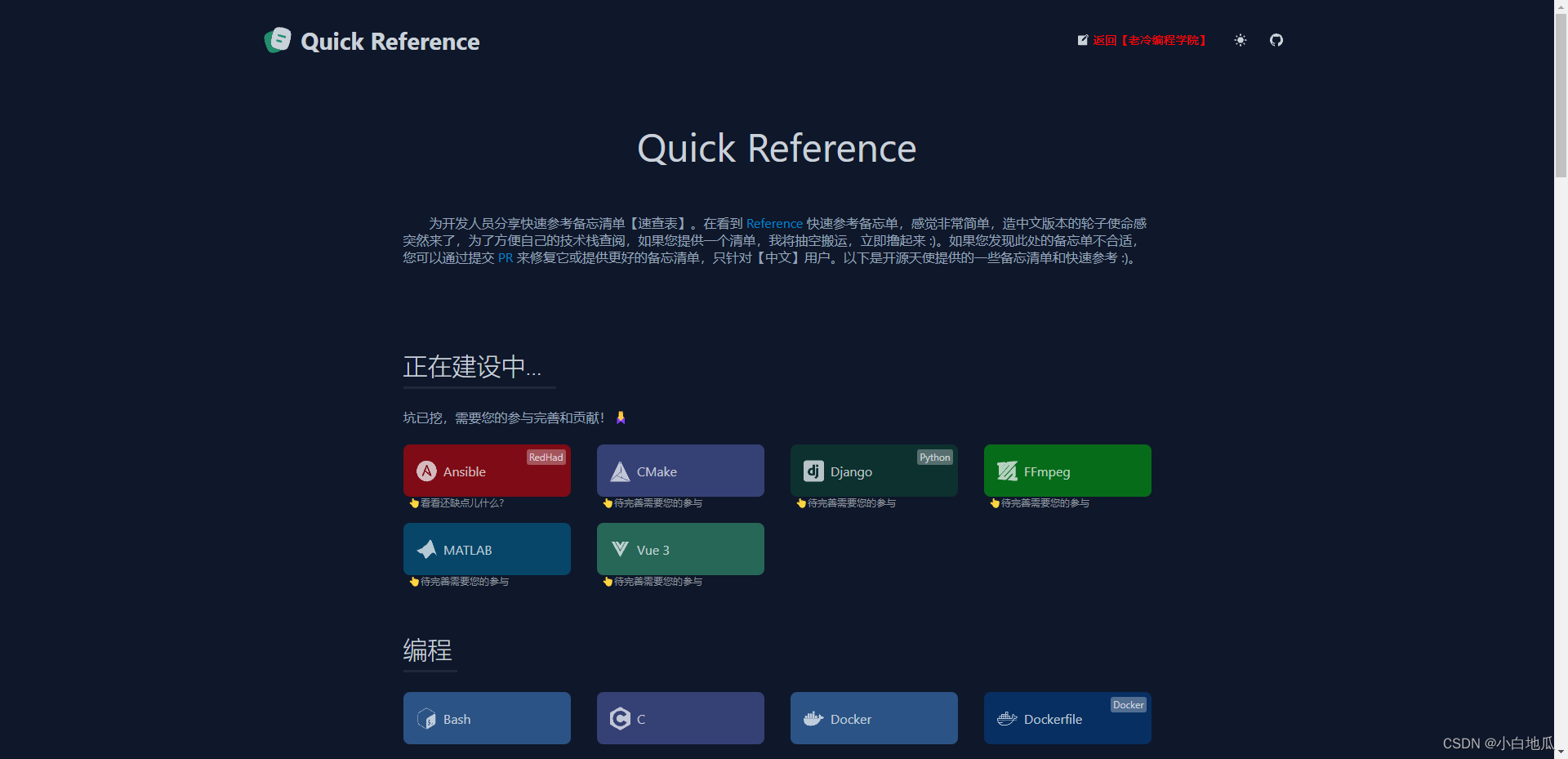Open the Dockerfile cheat sheet card
Image resolution: width=1568 pixels, height=759 pixels.
[1067, 718]
